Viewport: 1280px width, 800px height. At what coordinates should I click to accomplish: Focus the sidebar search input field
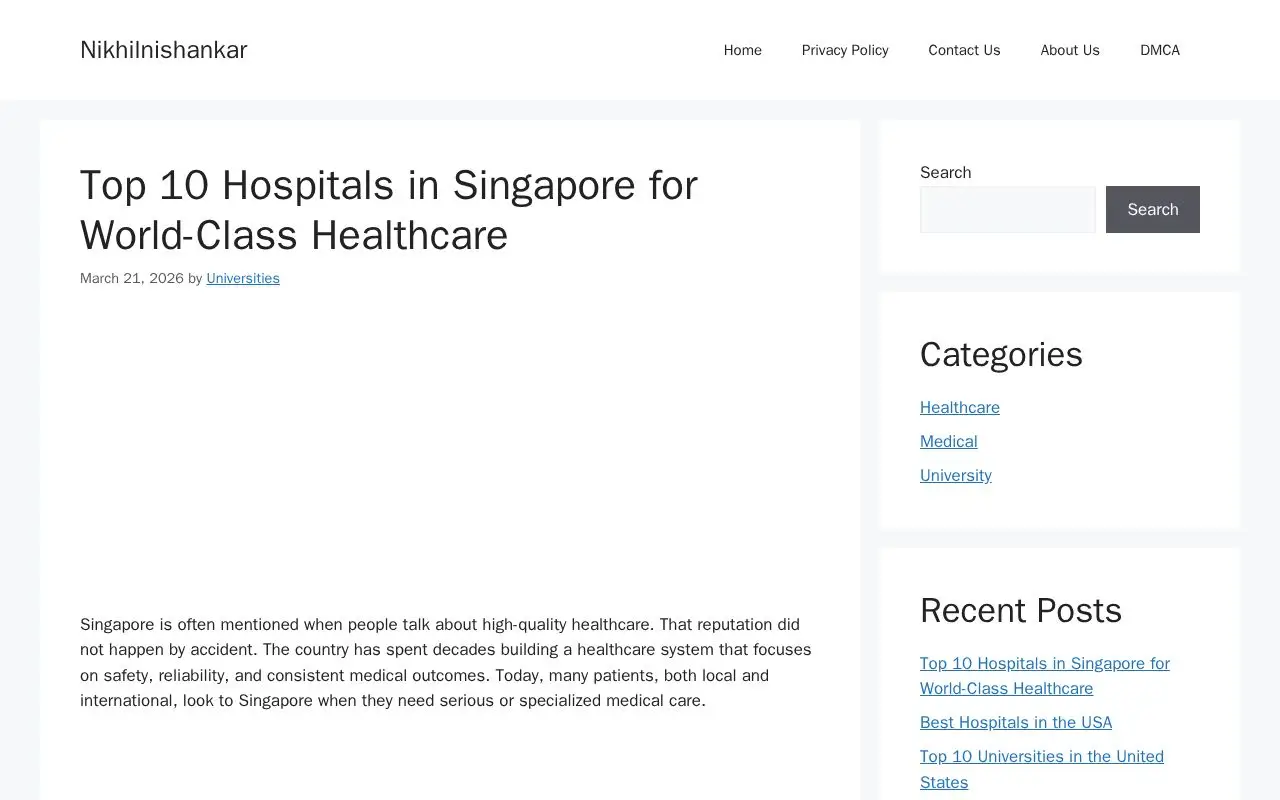[x=1008, y=209]
